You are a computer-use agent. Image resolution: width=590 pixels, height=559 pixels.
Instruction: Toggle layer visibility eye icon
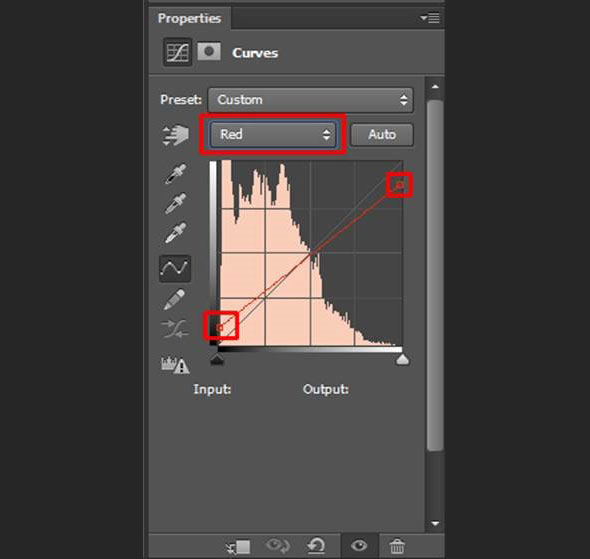click(x=359, y=545)
